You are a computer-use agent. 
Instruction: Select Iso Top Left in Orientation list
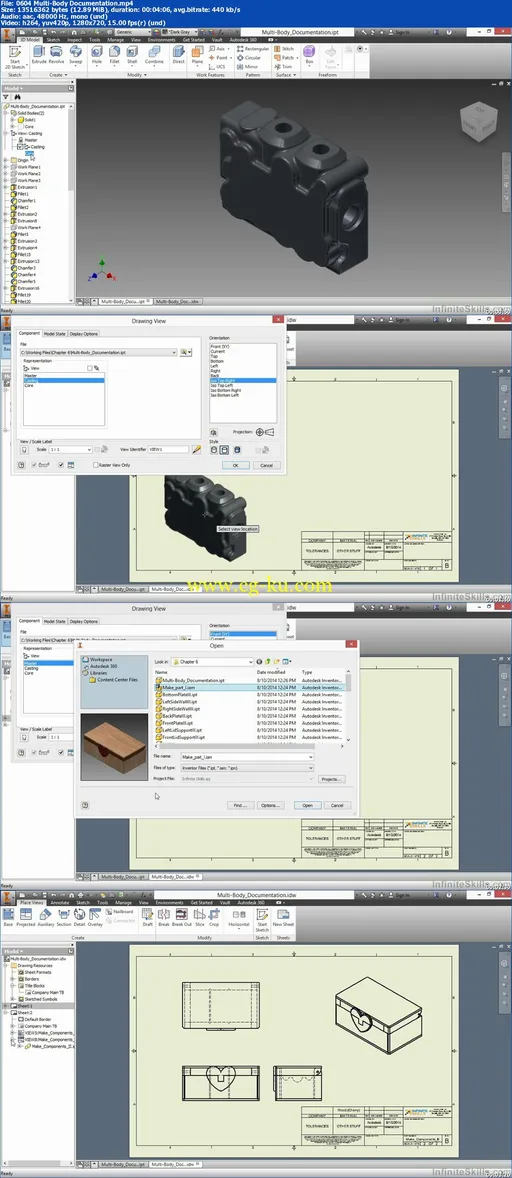(222, 385)
